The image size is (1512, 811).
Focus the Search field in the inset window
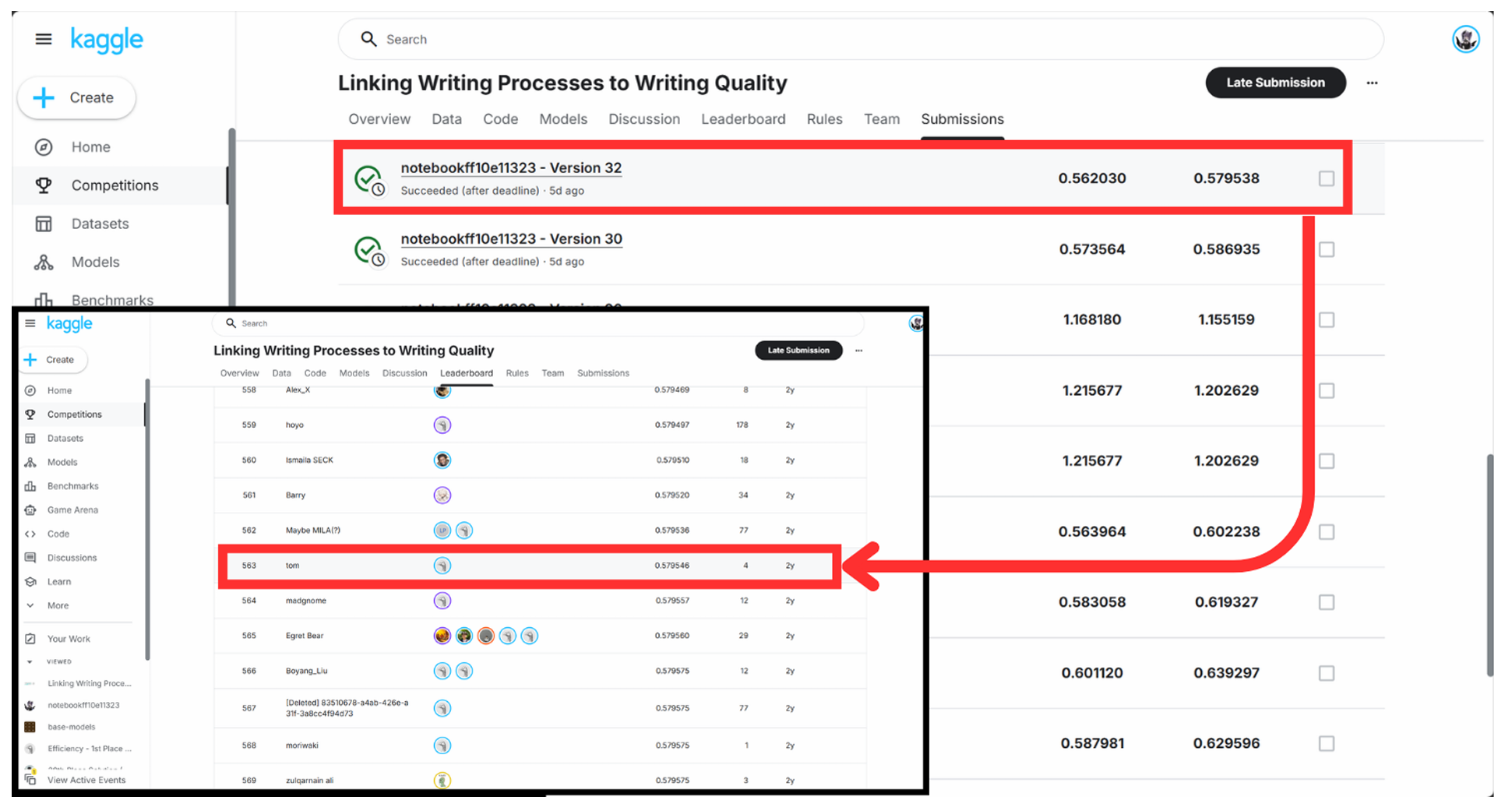[x=537, y=323]
